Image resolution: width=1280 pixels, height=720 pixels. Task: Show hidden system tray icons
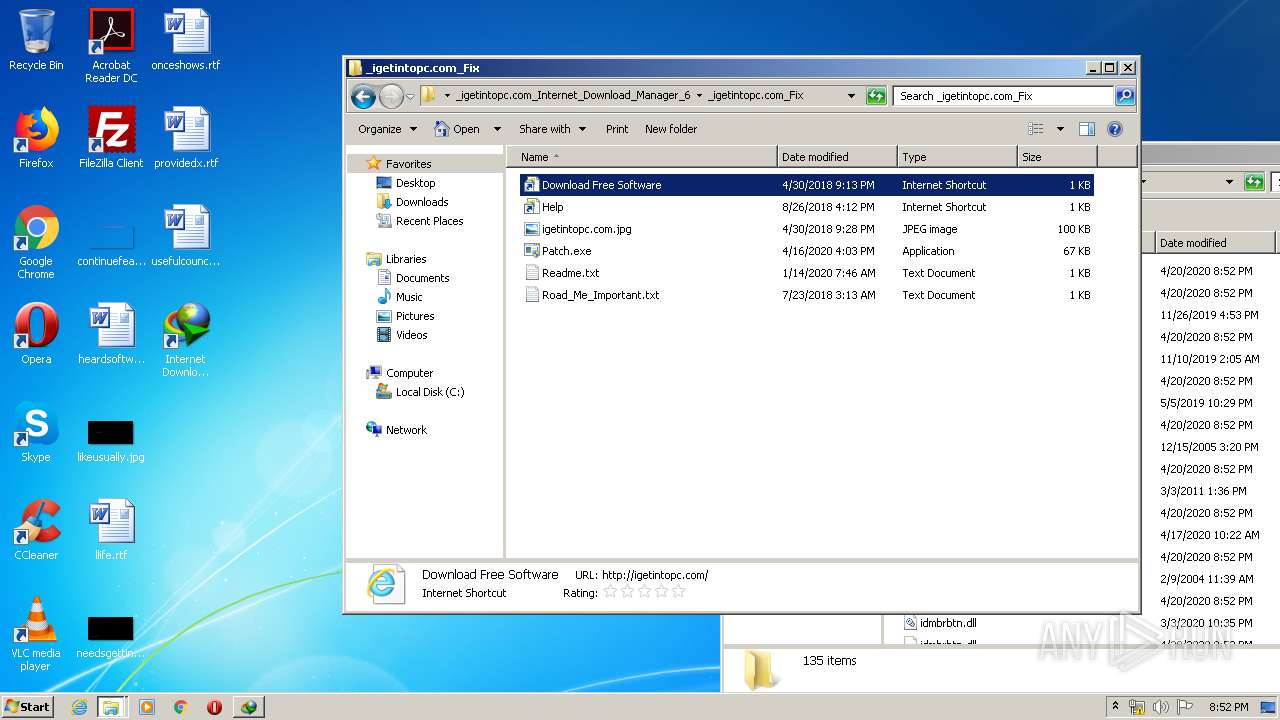click(1115, 707)
